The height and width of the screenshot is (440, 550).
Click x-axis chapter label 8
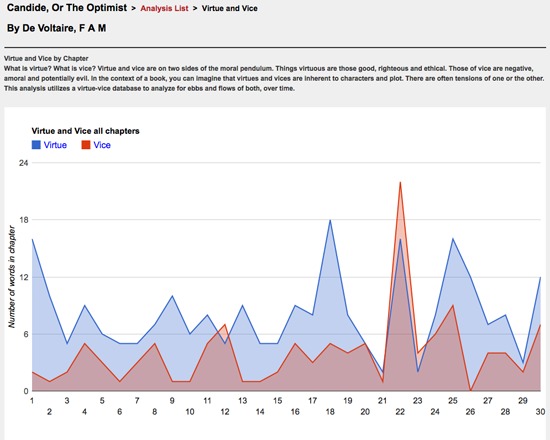[155, 412]
